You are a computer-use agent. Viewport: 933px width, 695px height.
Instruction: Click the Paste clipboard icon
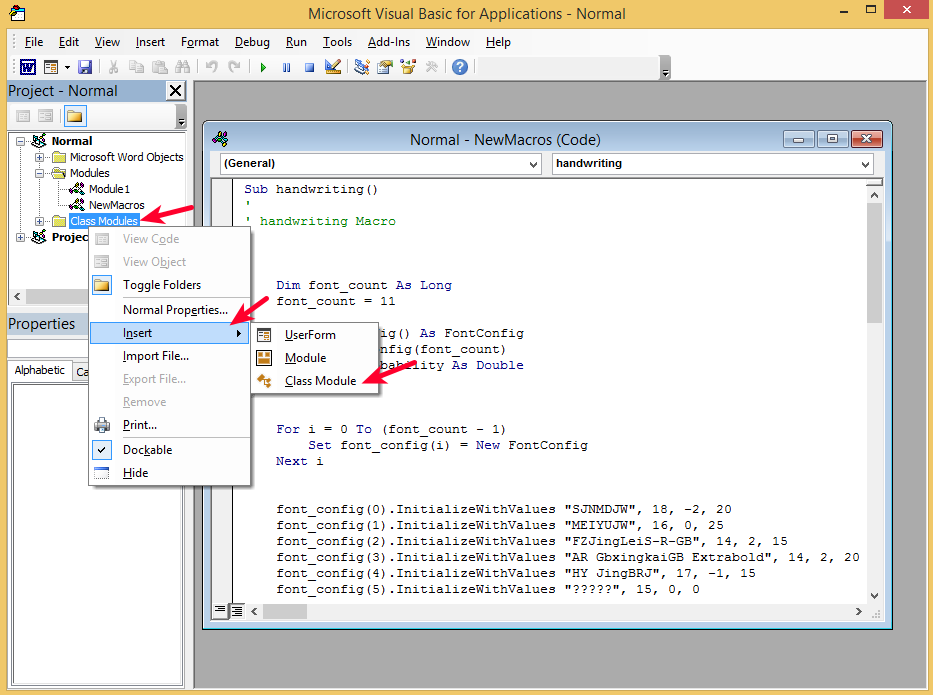coord(159,67)
